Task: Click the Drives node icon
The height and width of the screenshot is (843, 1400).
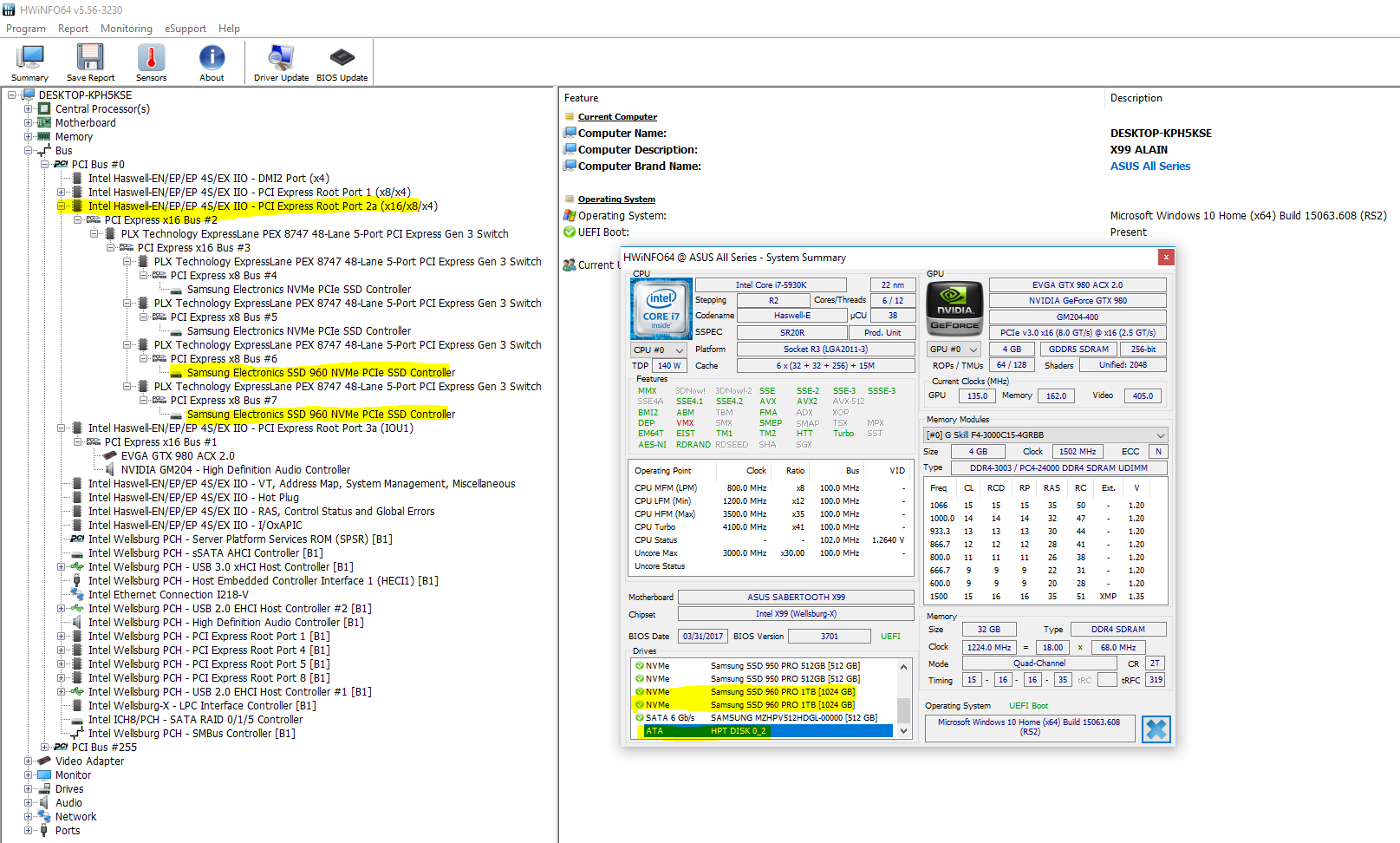Action: [x=44, y=789]
